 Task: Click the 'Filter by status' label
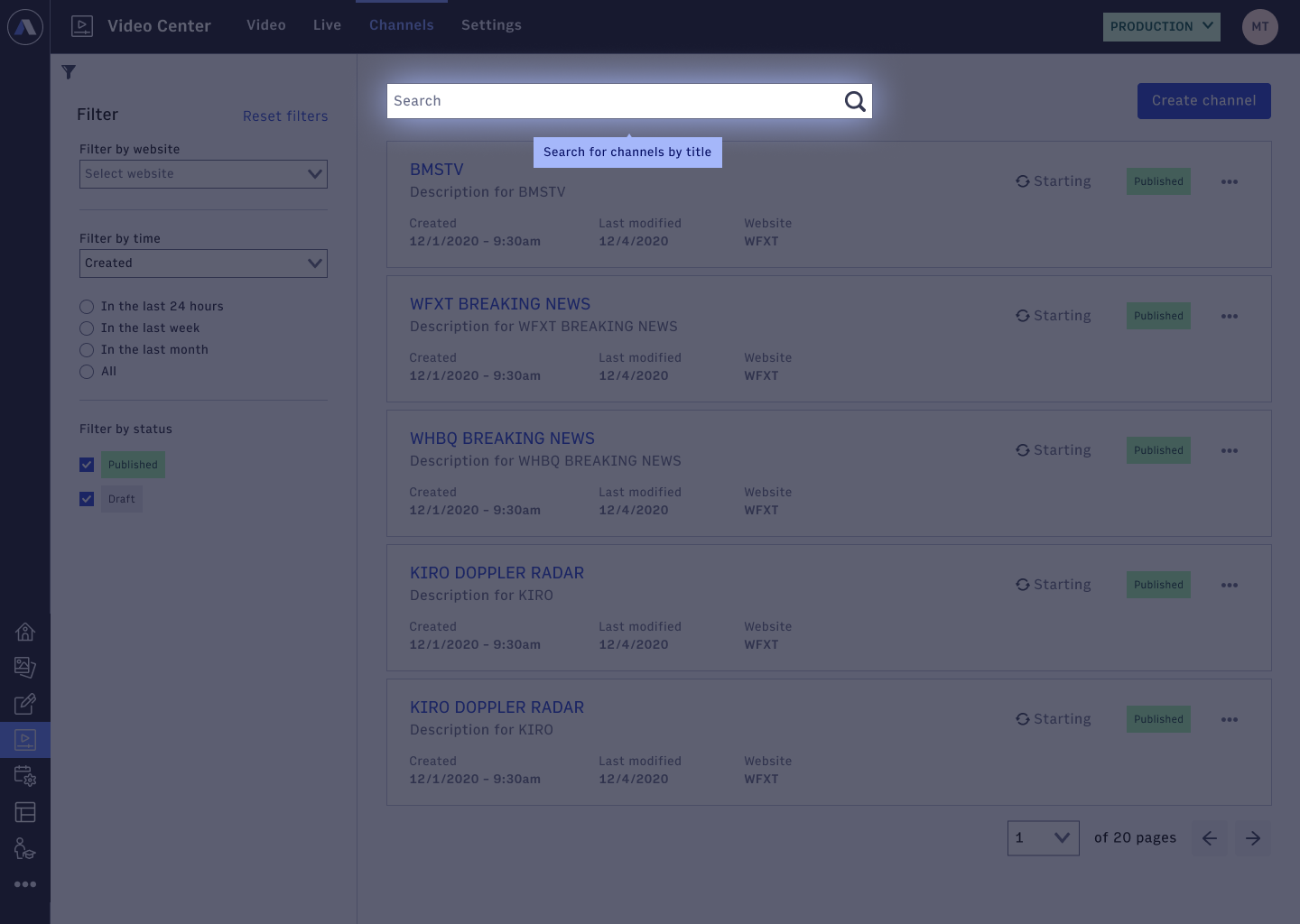coord(125,430)
